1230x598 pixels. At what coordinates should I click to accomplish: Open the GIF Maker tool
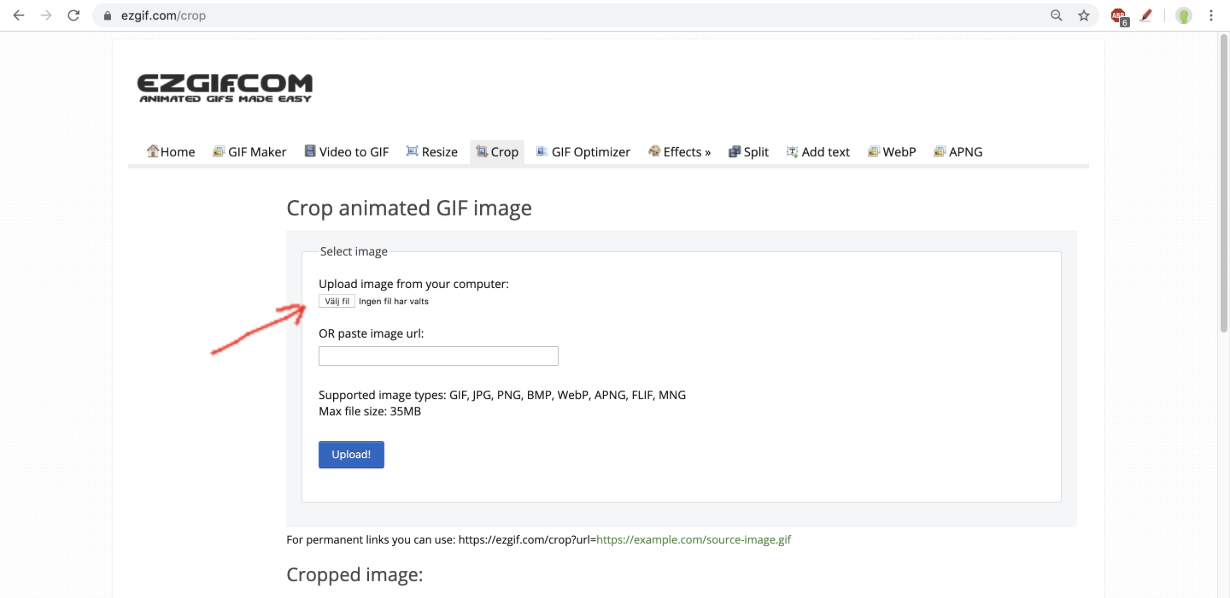click(250, 152)
